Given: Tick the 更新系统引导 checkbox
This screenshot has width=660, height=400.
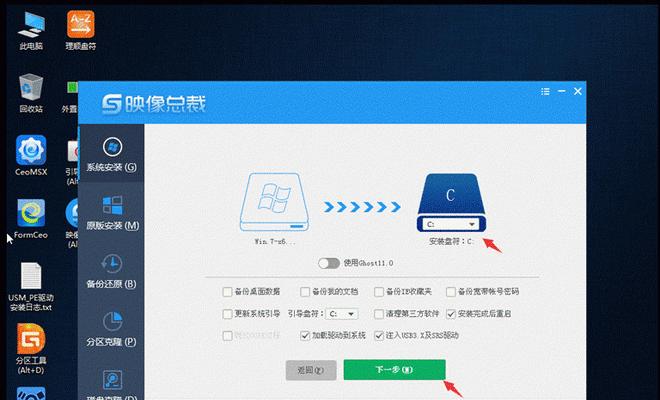Looking at the screenshot, I should coord(227,314).
